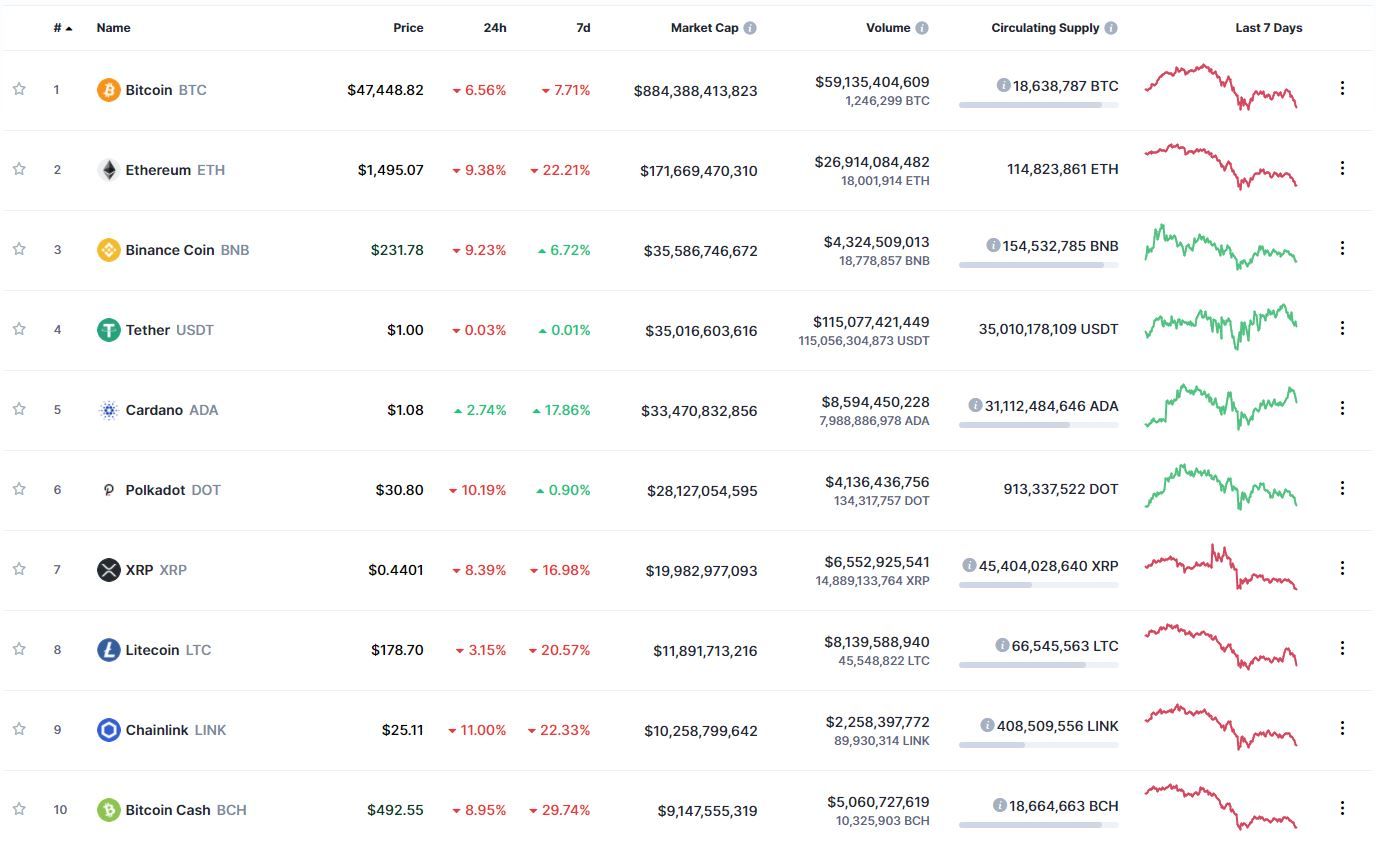
Task: Open Cardano 7-day sparkline chart
Action: [x=1220, y=407]
